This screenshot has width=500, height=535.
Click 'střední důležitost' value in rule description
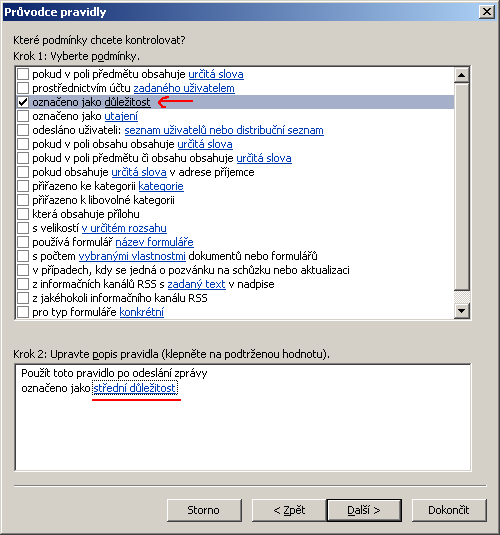(x=135, y=388)
